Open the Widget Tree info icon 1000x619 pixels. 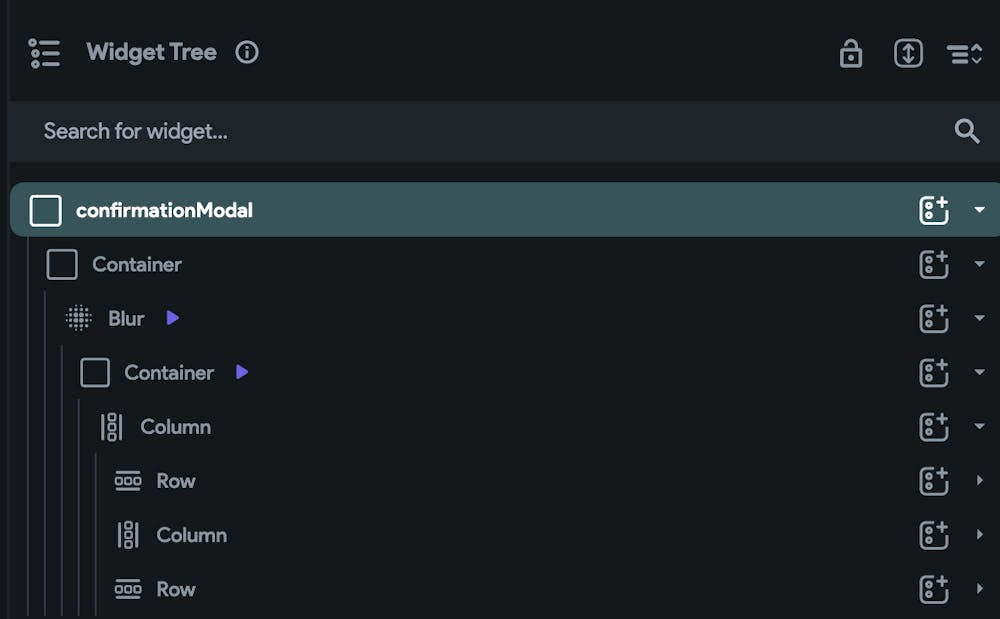[247, 52]
